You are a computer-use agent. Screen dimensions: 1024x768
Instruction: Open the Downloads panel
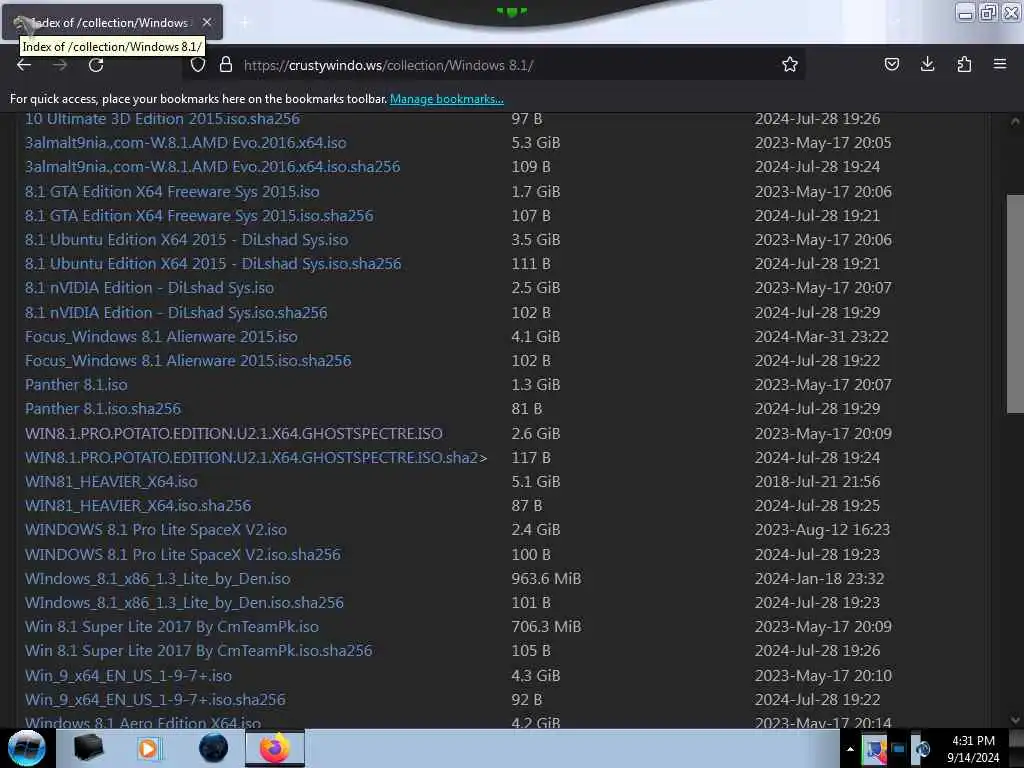[927, 64]
